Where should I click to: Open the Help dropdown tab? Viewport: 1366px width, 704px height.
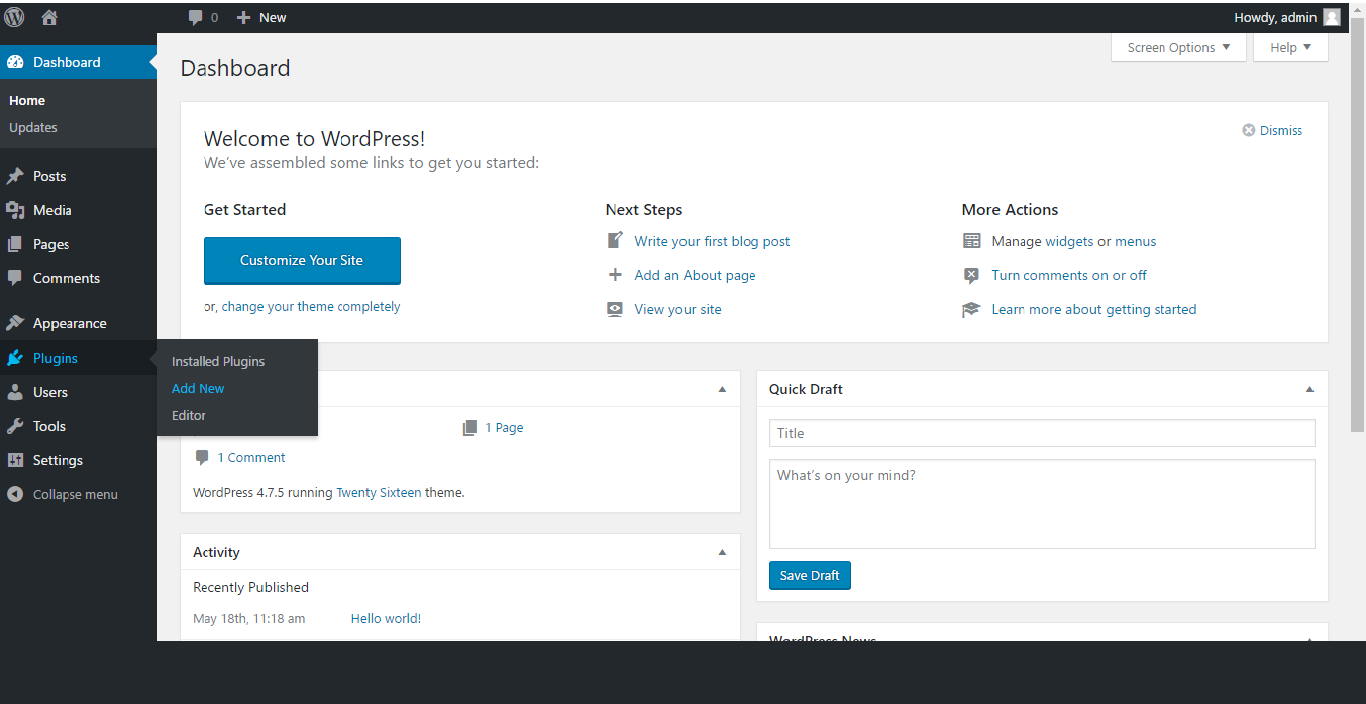[1291, 47]
